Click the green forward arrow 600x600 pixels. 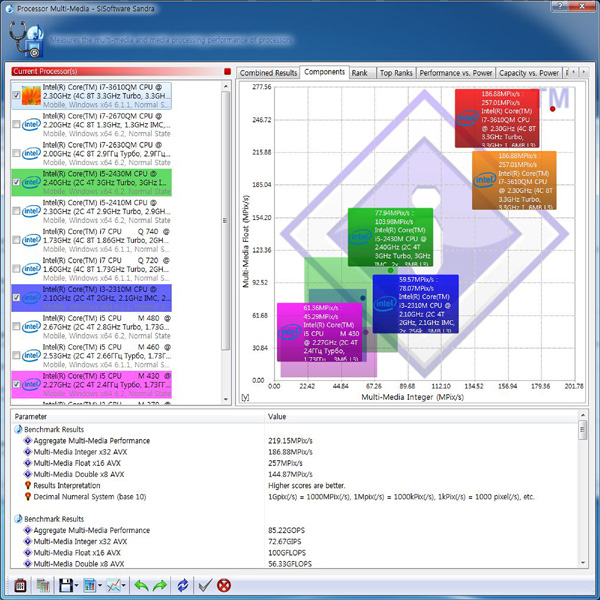(x=160, y=585)
